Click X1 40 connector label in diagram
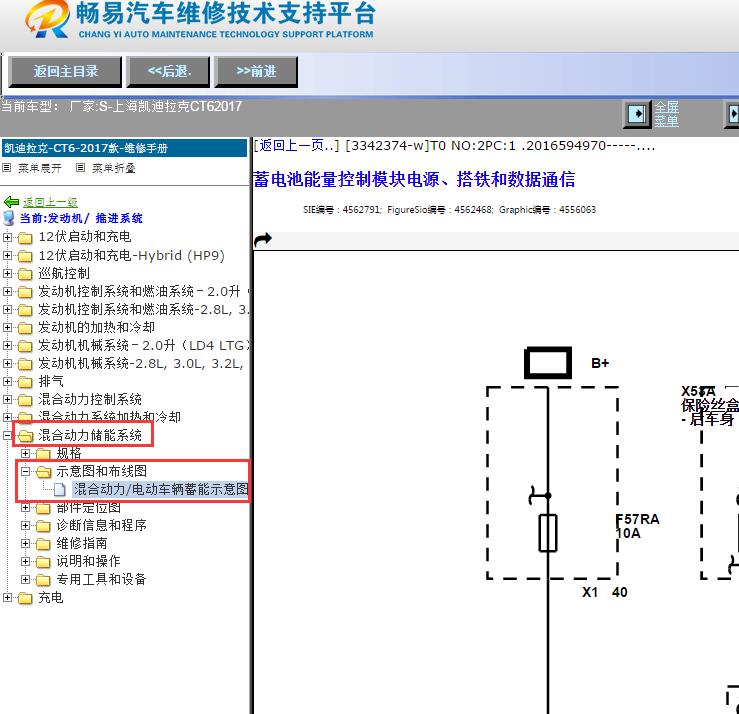This screenshot has width=739, height=714. coord(605,592)
